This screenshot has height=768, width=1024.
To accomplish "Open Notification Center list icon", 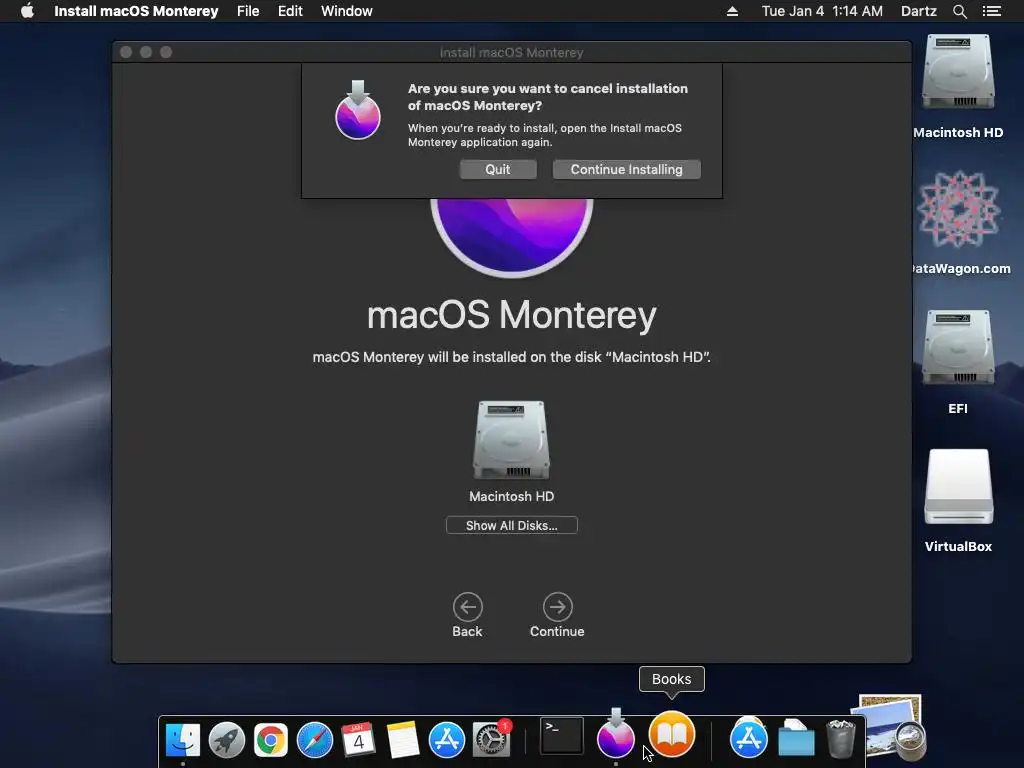I will click(x=991, y=11).
